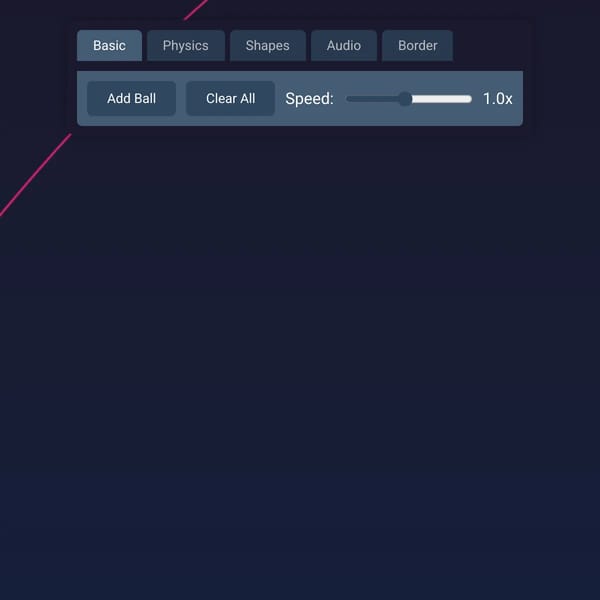The width and height of the screenshot is (600, 600).
Task: Open the Border settings tab
Action: click(417, 46)
